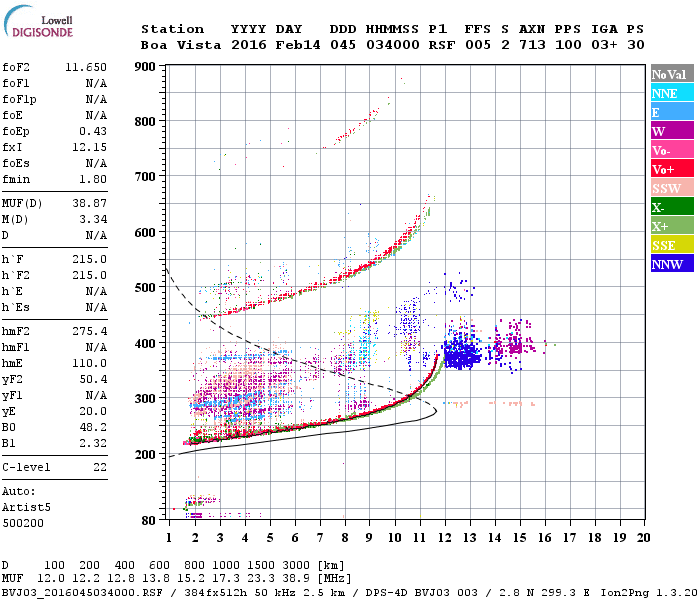The height and width of the screenshot is (600, 700).
Task: Click the 500 km height axis label
Action: pyautogui.click(x=145, y=288)
